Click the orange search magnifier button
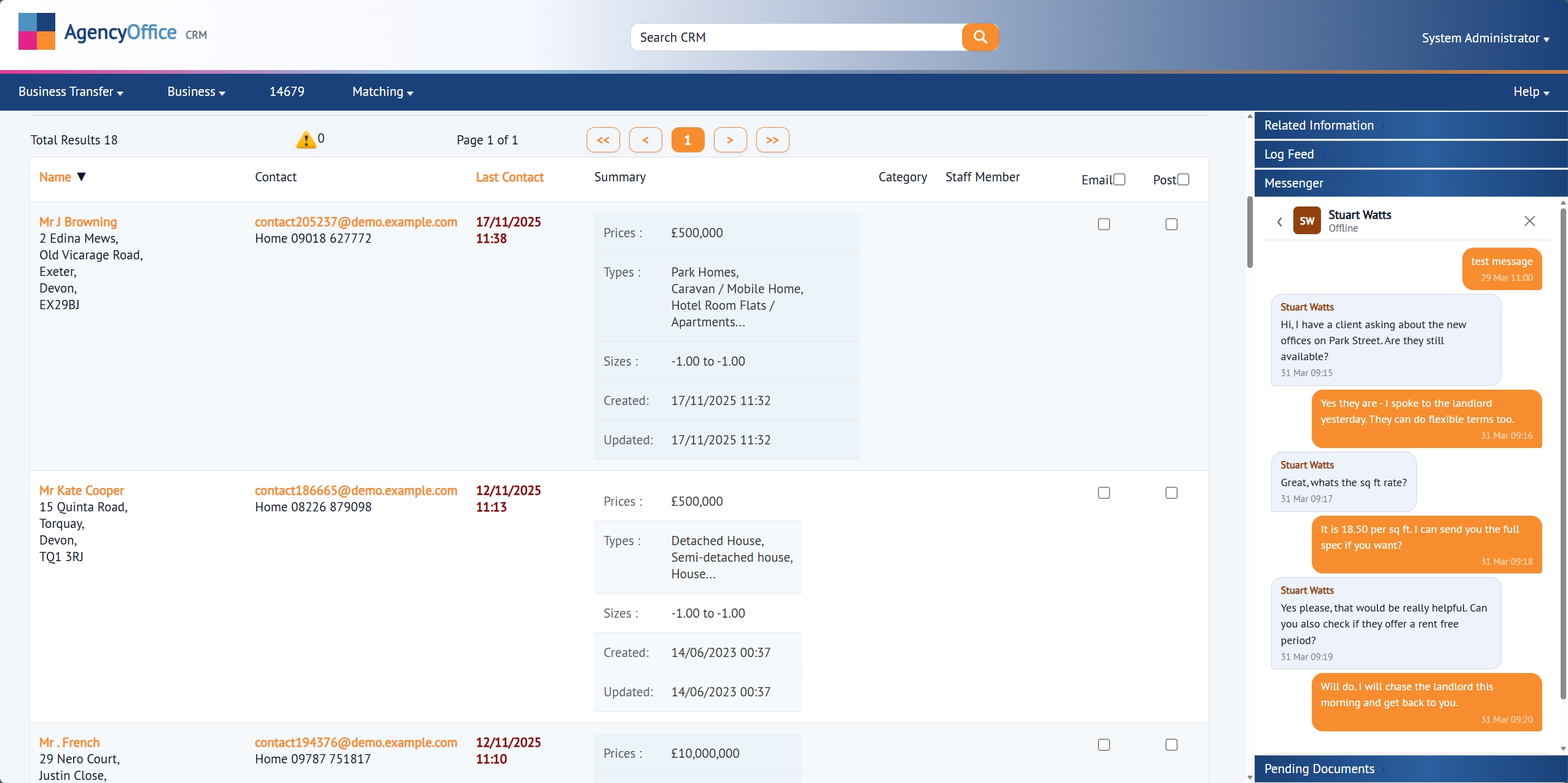 pyautogui.click(x=980, y=37)
